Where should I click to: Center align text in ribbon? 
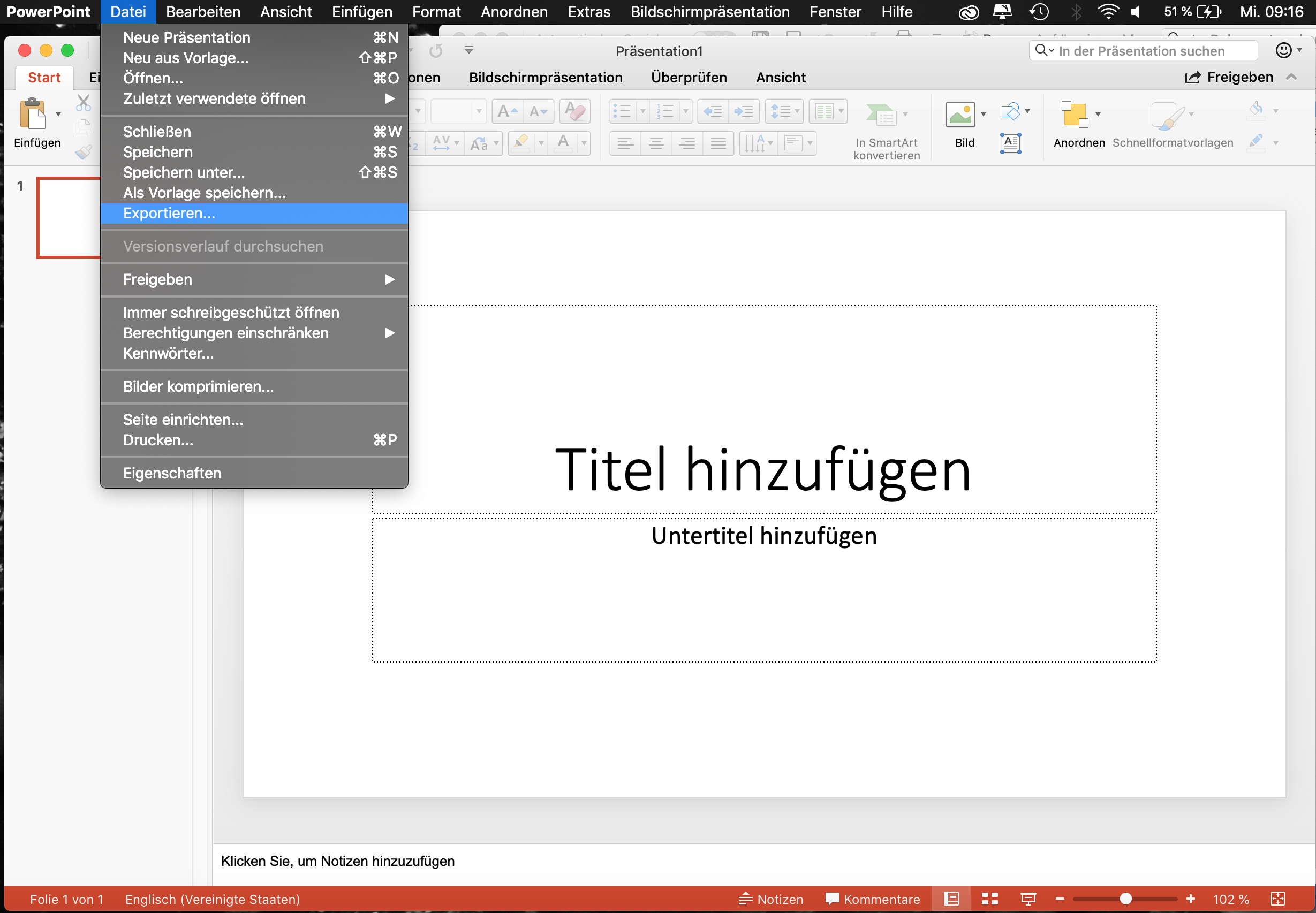pyautogui.click(x=656, y=143)
